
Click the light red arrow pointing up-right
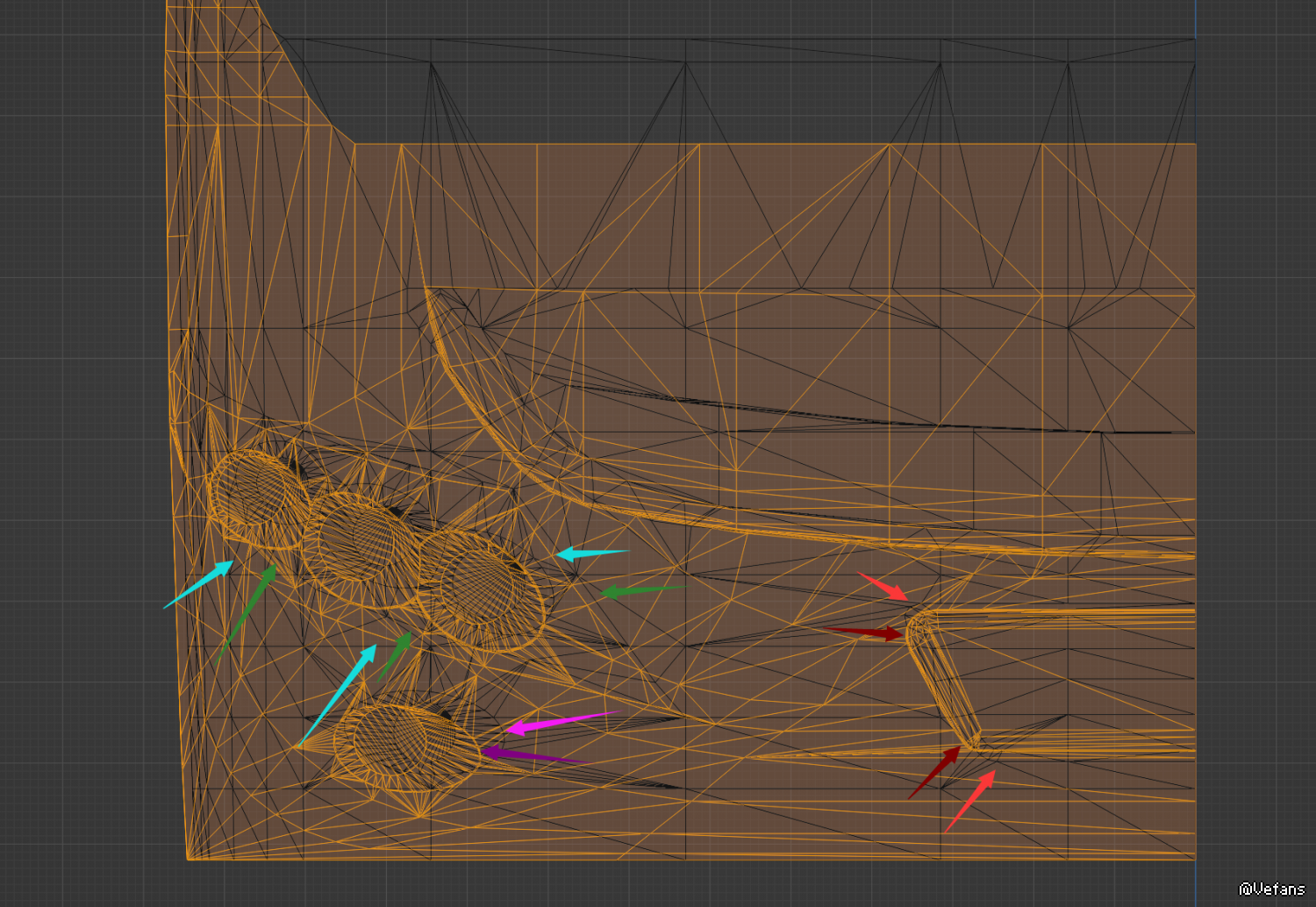coord(970,801)
